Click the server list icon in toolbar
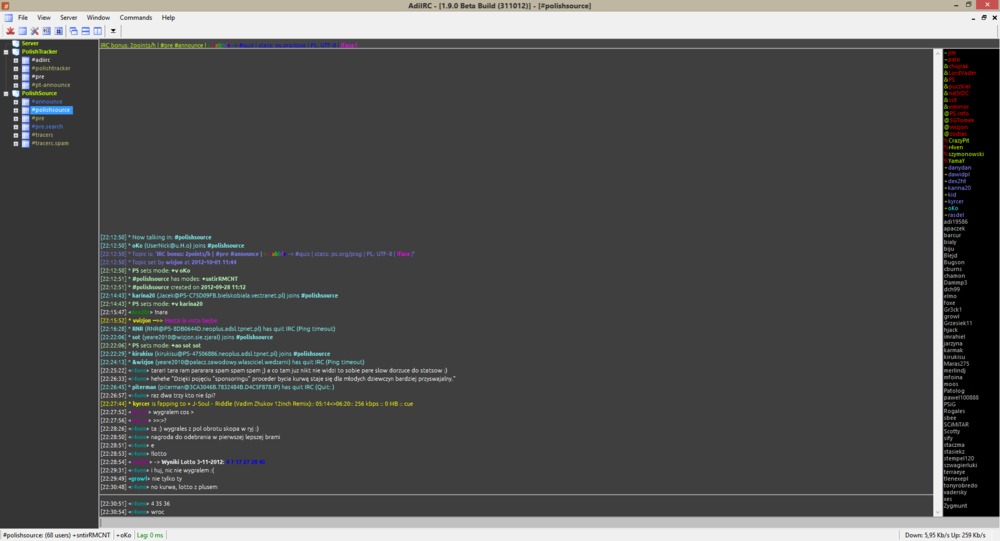The image size is (1000, 541). coord(22,31)
